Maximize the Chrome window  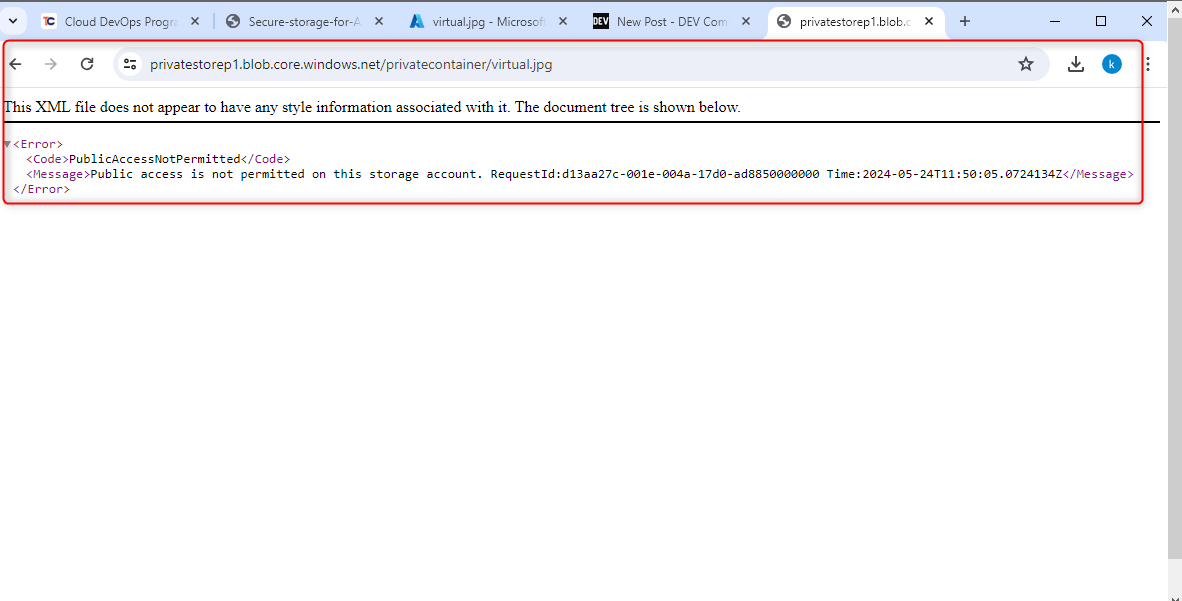(x=1101, y=21)
